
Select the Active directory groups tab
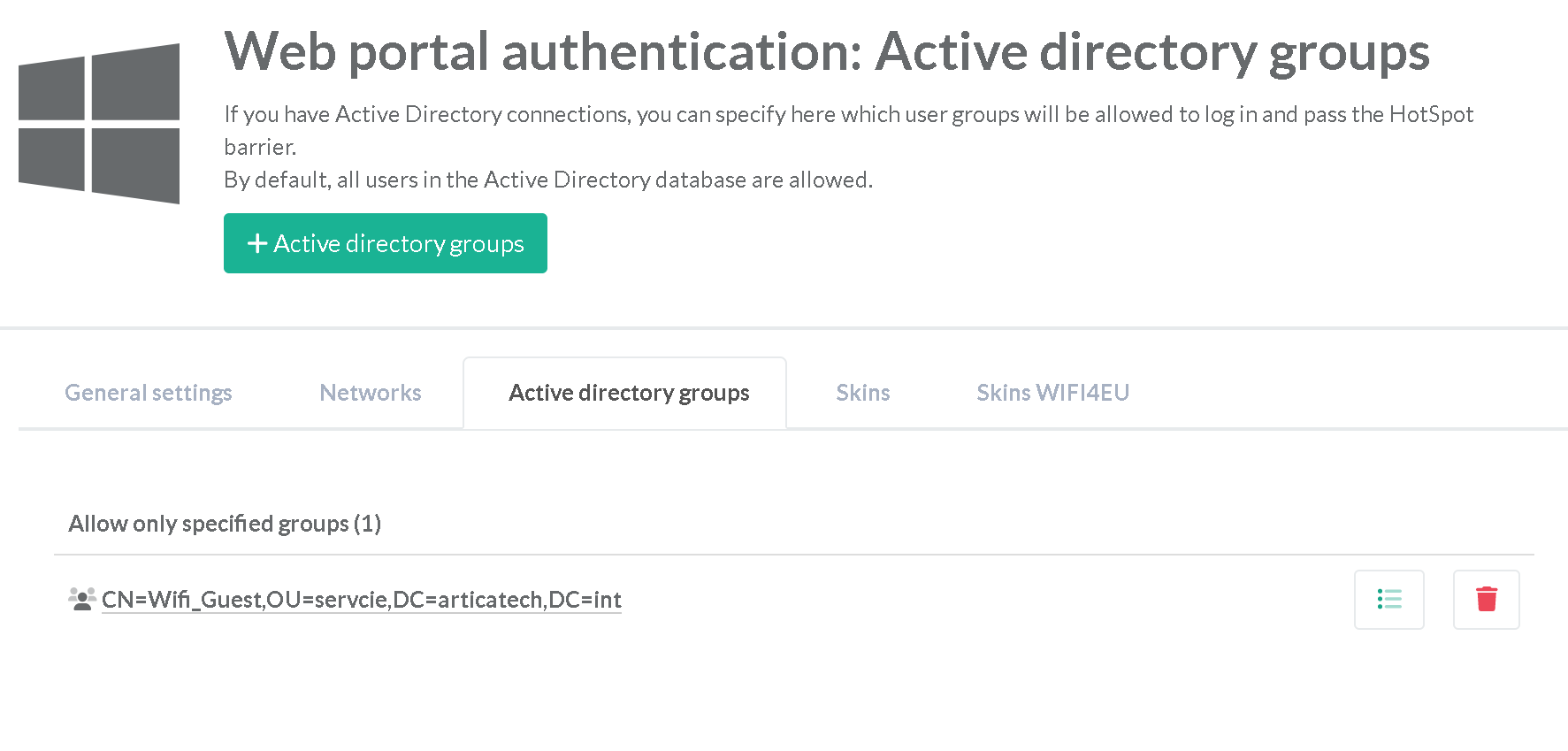(629, 393)
